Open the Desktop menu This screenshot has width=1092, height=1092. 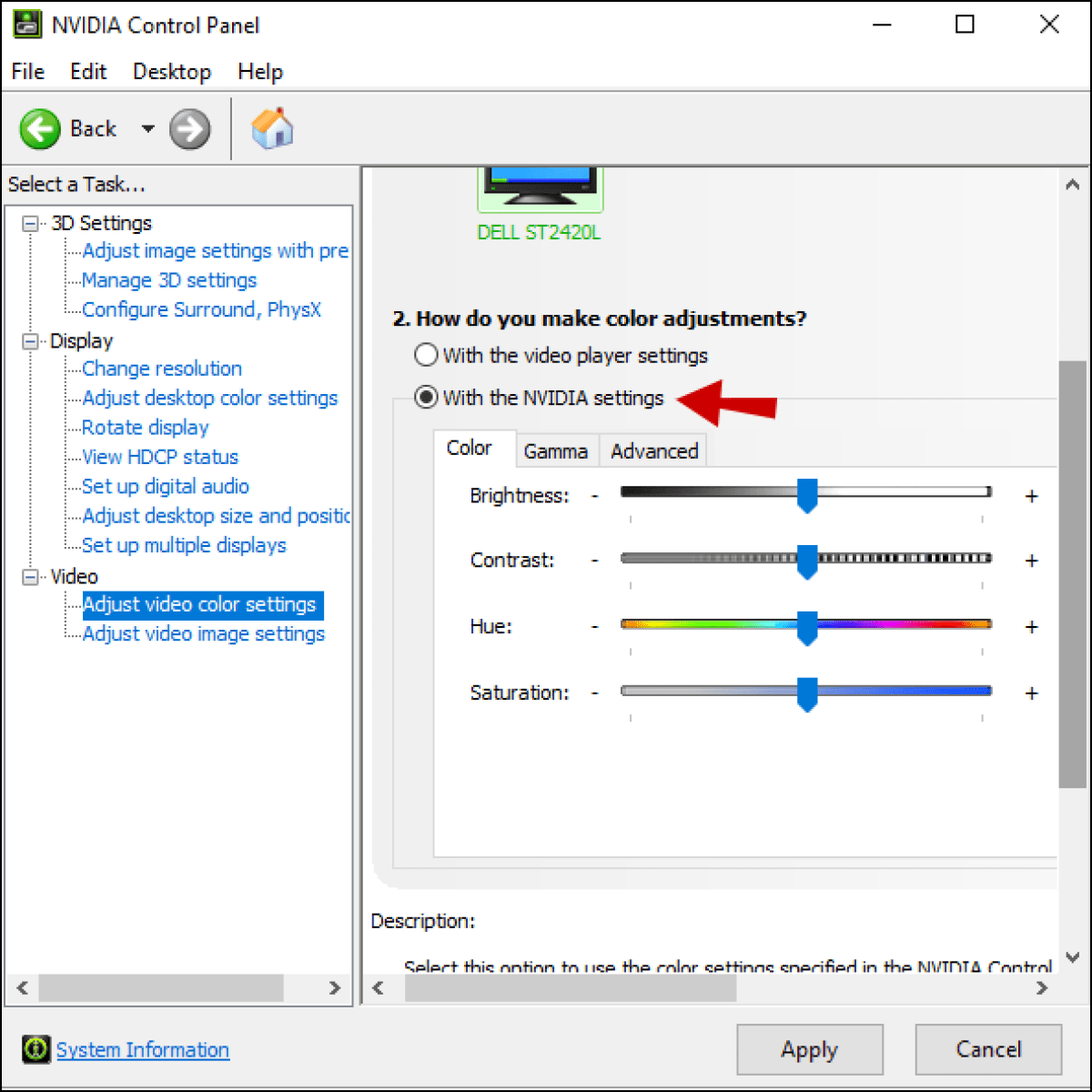pos(171,71)
